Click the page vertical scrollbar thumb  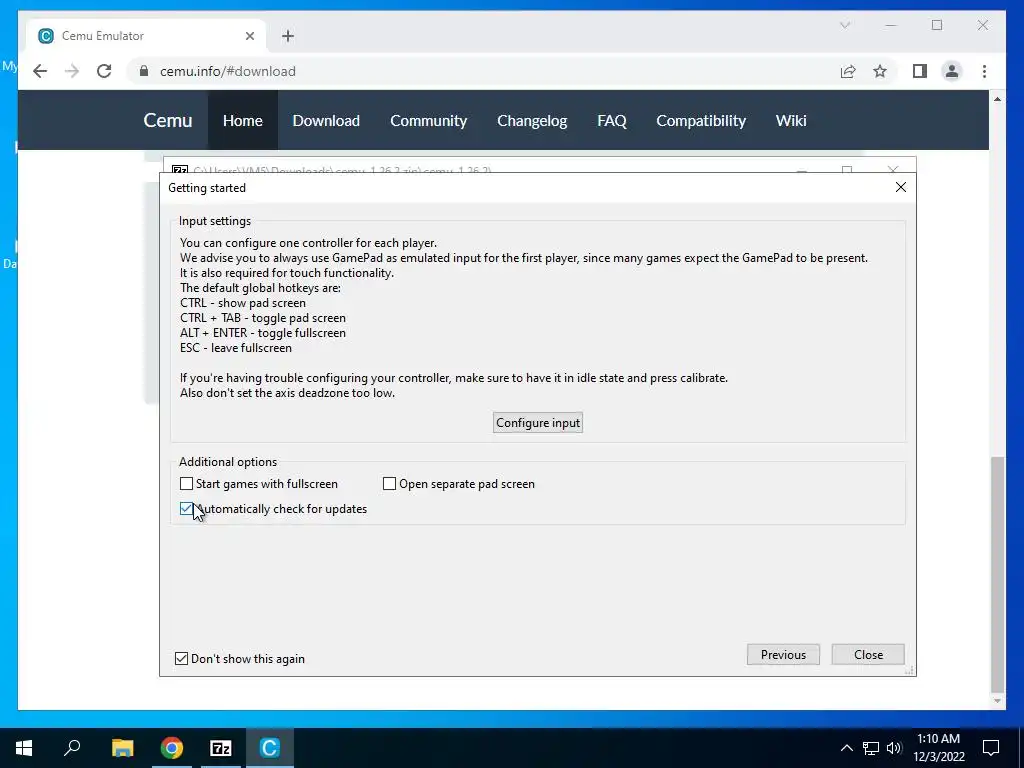click(x=997, y=575)
